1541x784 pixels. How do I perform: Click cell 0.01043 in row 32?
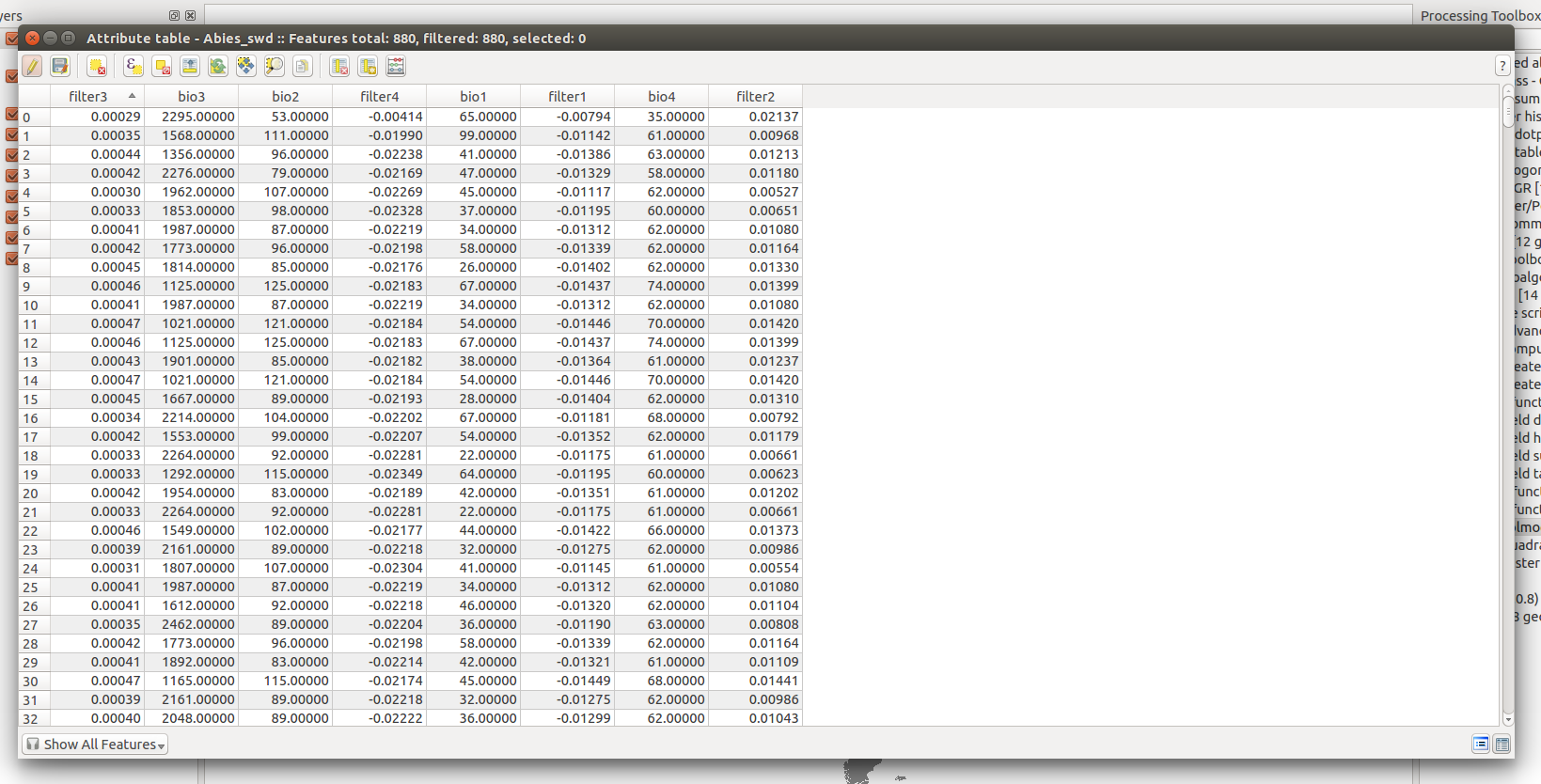755,718
